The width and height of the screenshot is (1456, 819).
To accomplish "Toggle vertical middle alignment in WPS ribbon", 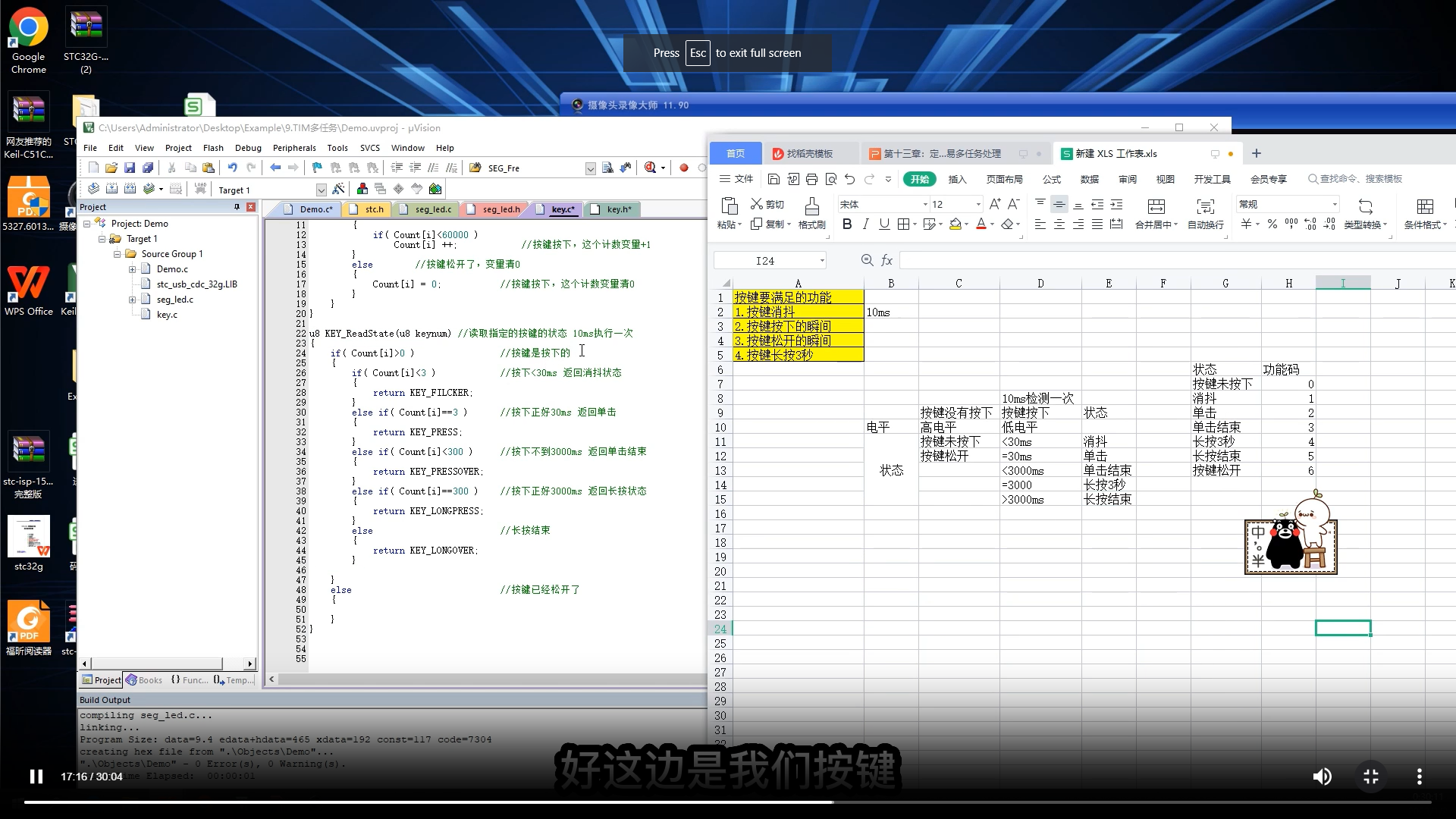I will point(1059,204).
